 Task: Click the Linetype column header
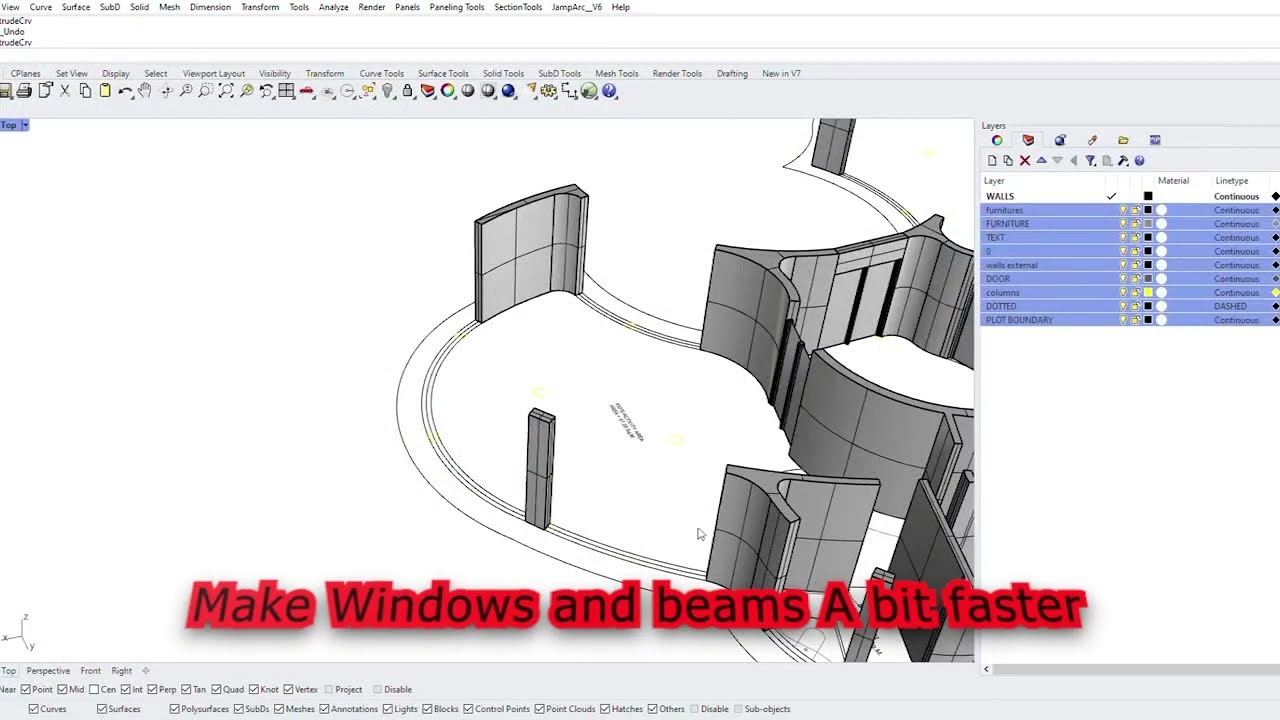(x=1231, y=181)
